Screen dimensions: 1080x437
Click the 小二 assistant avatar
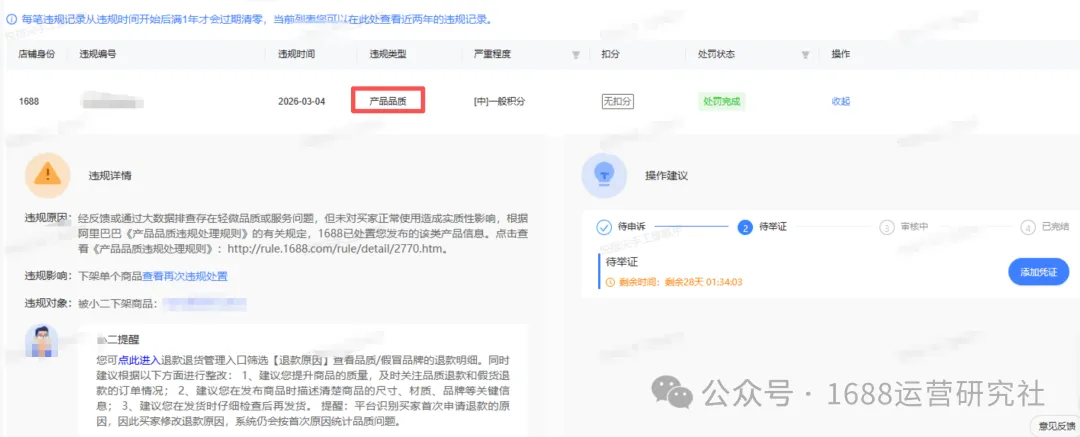tap(41, 341)
